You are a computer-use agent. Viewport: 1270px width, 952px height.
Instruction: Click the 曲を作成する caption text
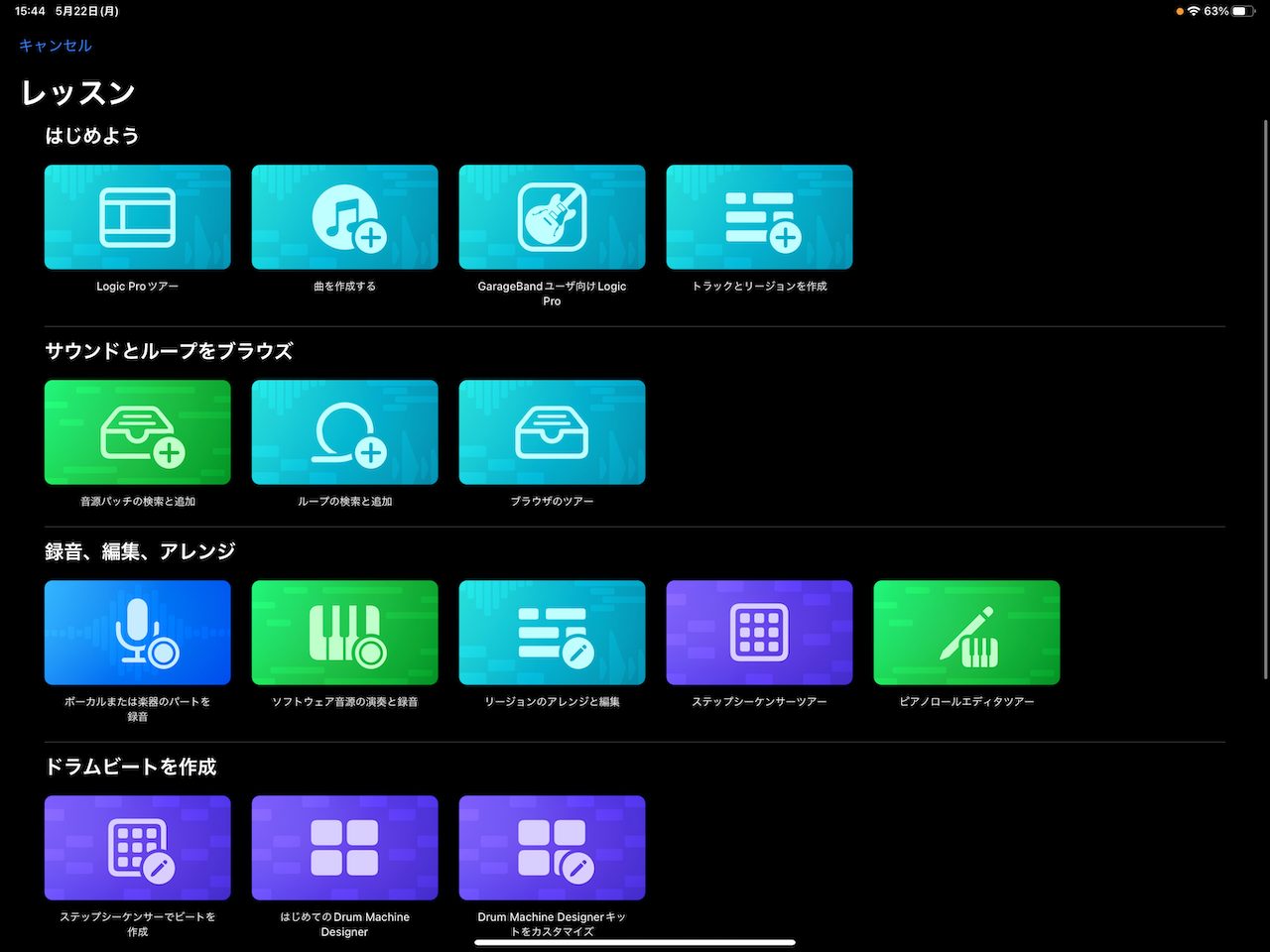[x=344, y=287]
